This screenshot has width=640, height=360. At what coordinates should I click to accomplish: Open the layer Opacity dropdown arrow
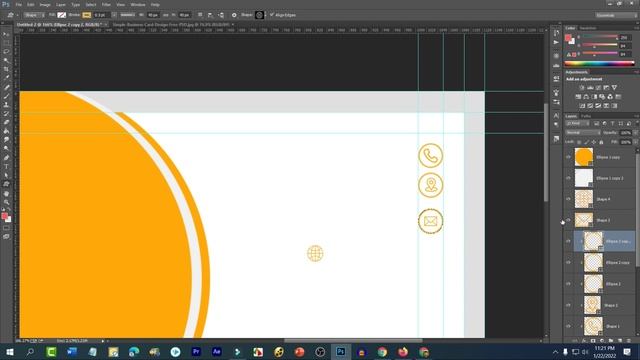pyautogui.click(x=635, y=133)
